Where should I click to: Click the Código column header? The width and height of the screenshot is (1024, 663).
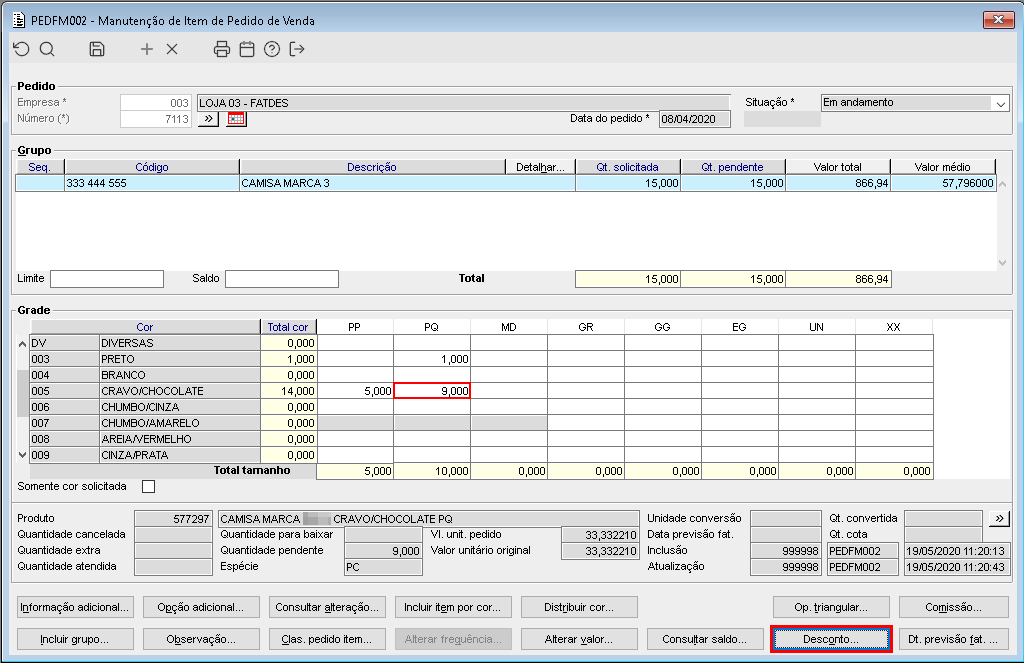(152, 167)
